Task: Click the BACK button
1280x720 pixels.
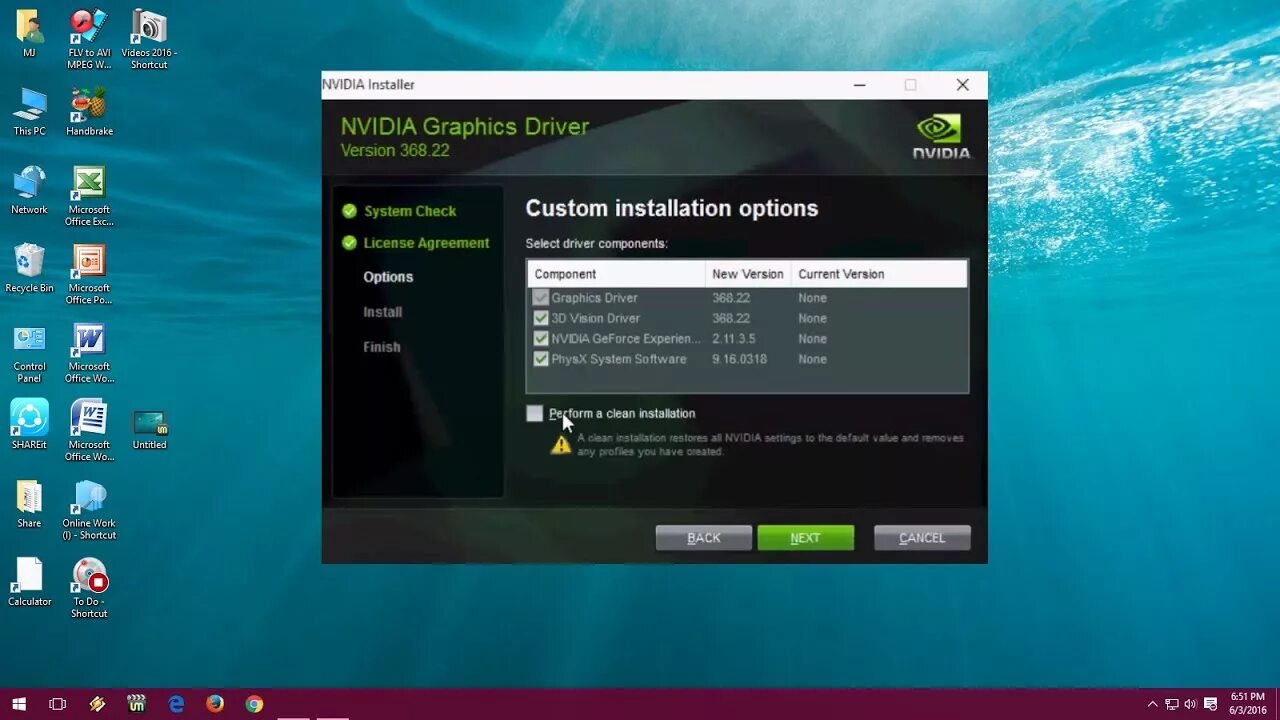Action: tap(704, 538)
